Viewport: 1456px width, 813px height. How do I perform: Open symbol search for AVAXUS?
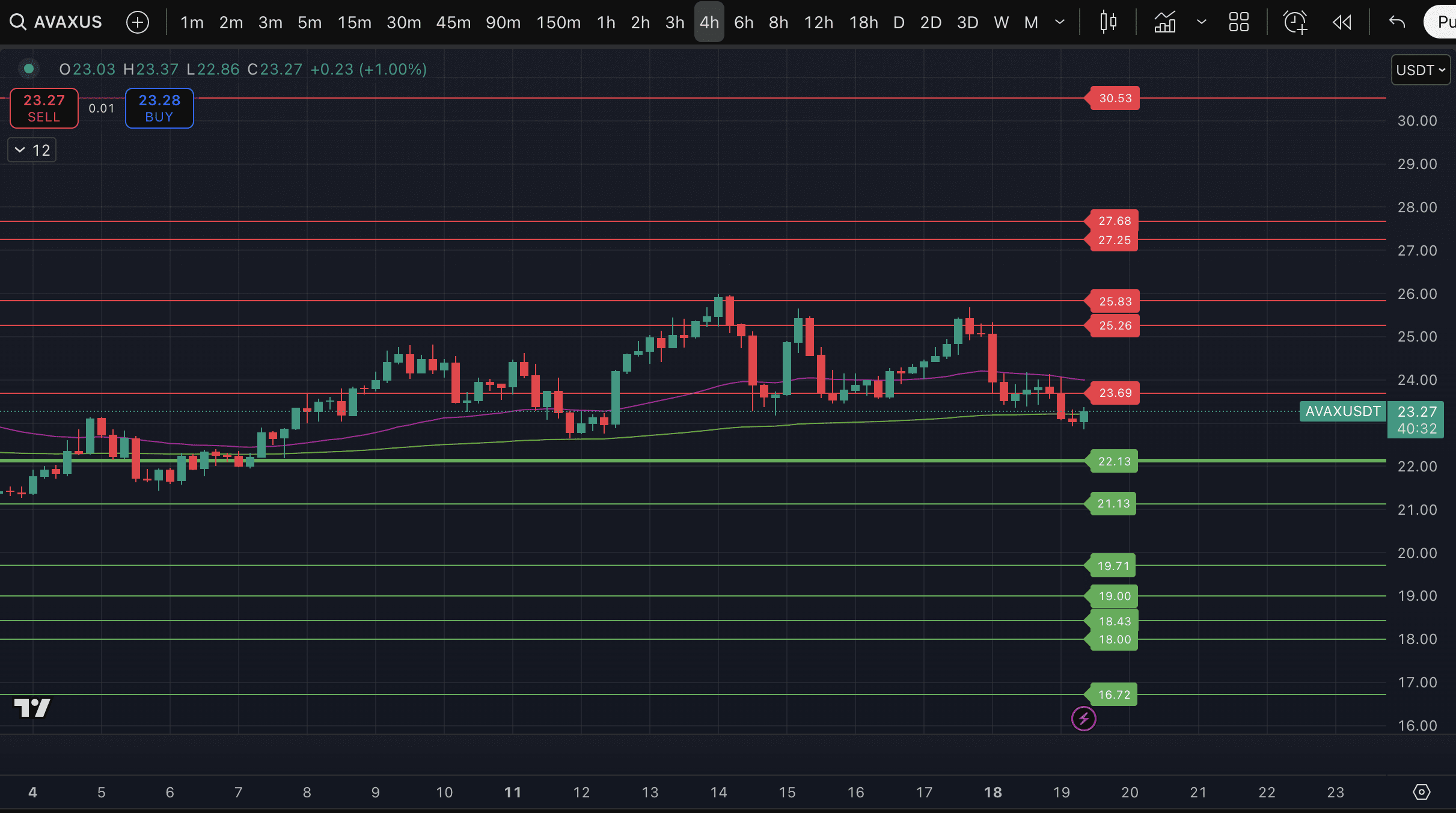pyautogui.click(x=57, y=22)
